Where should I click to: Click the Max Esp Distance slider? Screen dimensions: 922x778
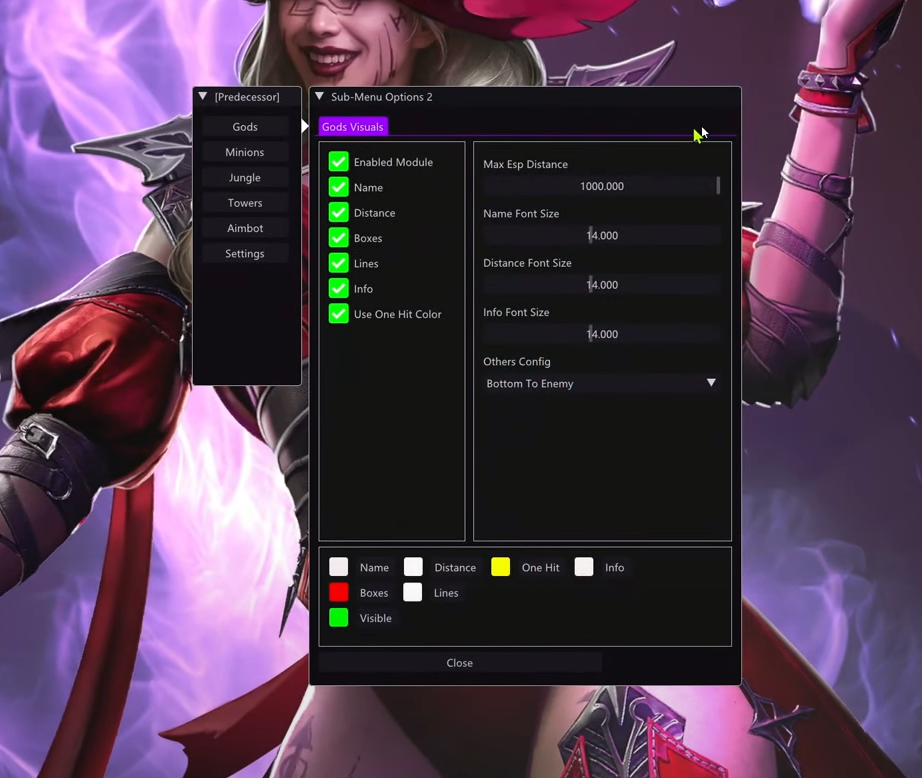coord(601,186)
